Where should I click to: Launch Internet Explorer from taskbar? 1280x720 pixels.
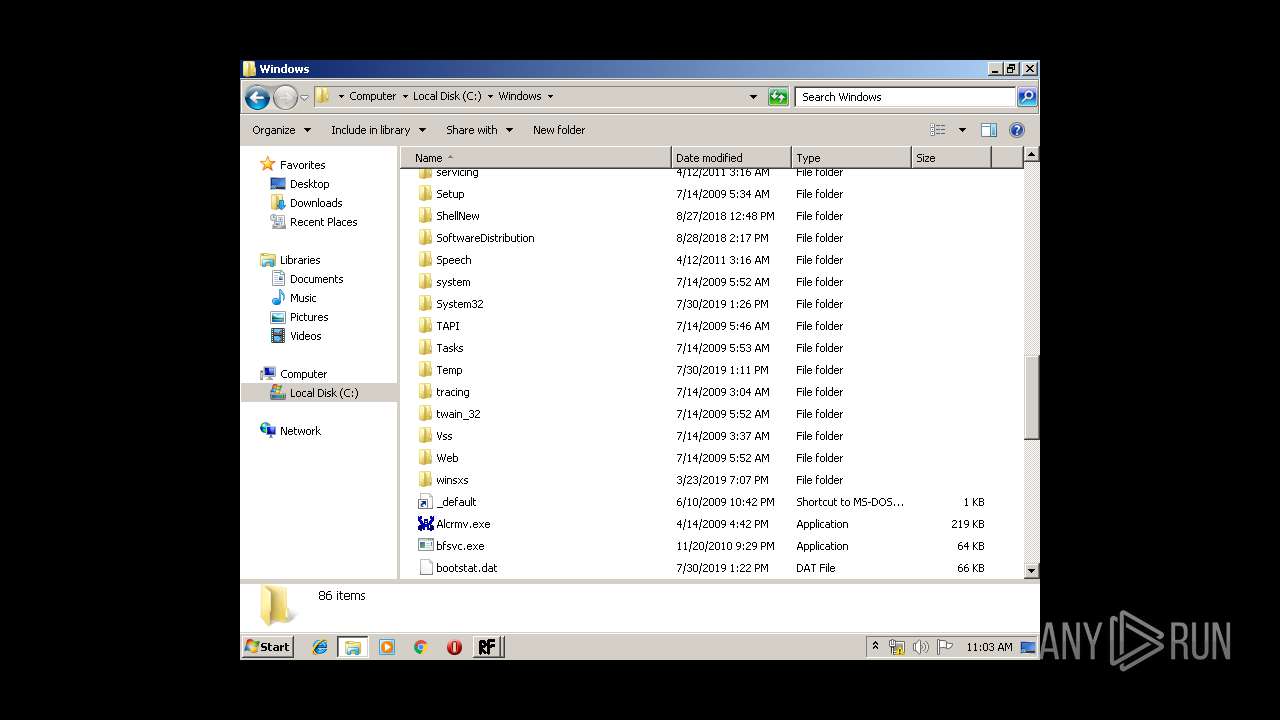click(x=320, y=647)
